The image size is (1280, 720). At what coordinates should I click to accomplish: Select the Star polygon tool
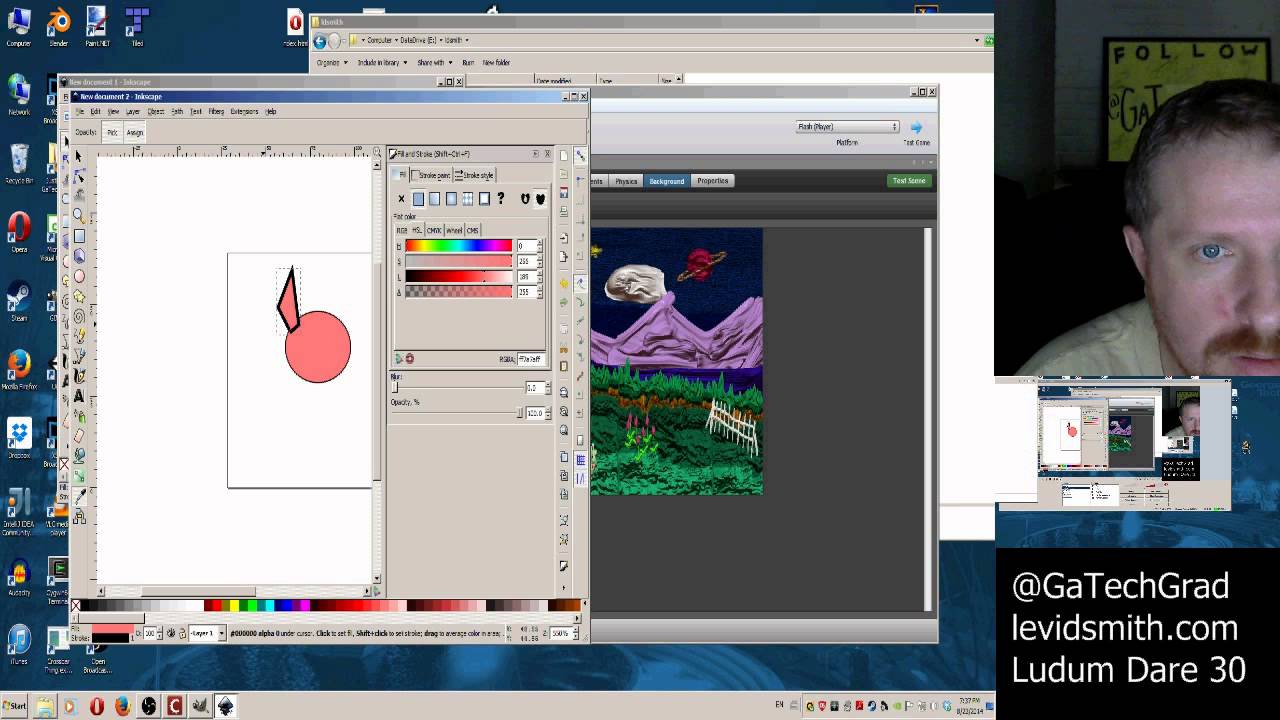click(79, 296)
